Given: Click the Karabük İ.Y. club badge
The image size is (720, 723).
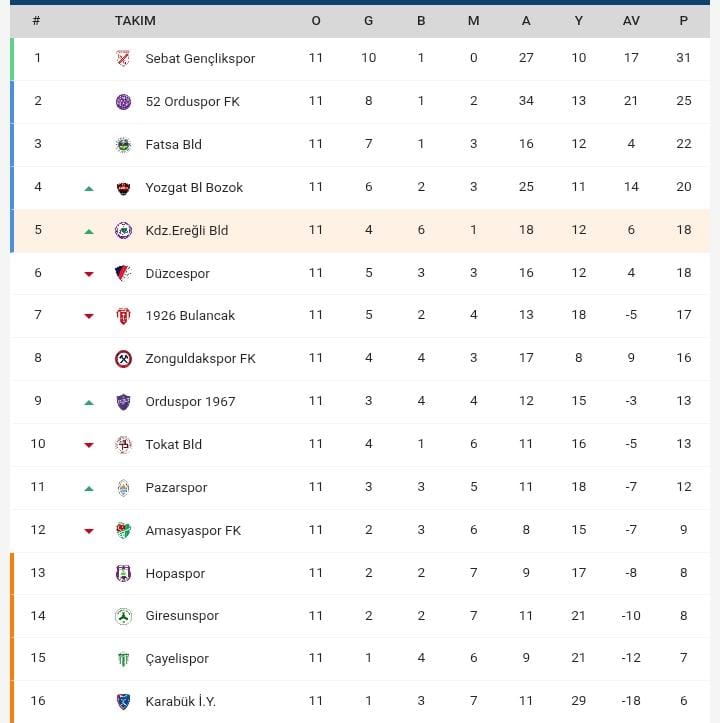Looking at the screenshot, I should coord(123,701).
